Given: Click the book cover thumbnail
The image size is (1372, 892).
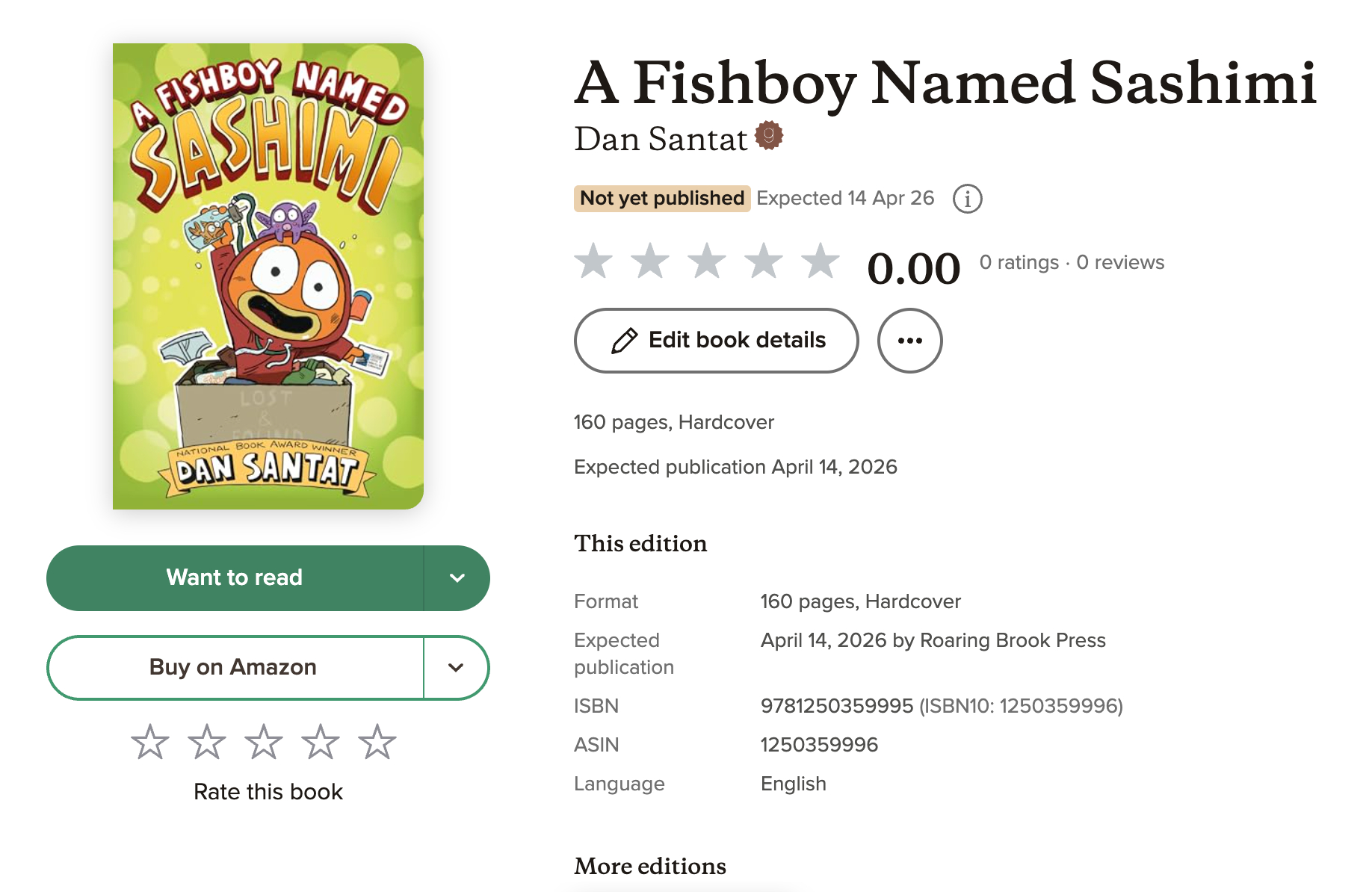Looking at the screenshot, I should tap(268, 276).
